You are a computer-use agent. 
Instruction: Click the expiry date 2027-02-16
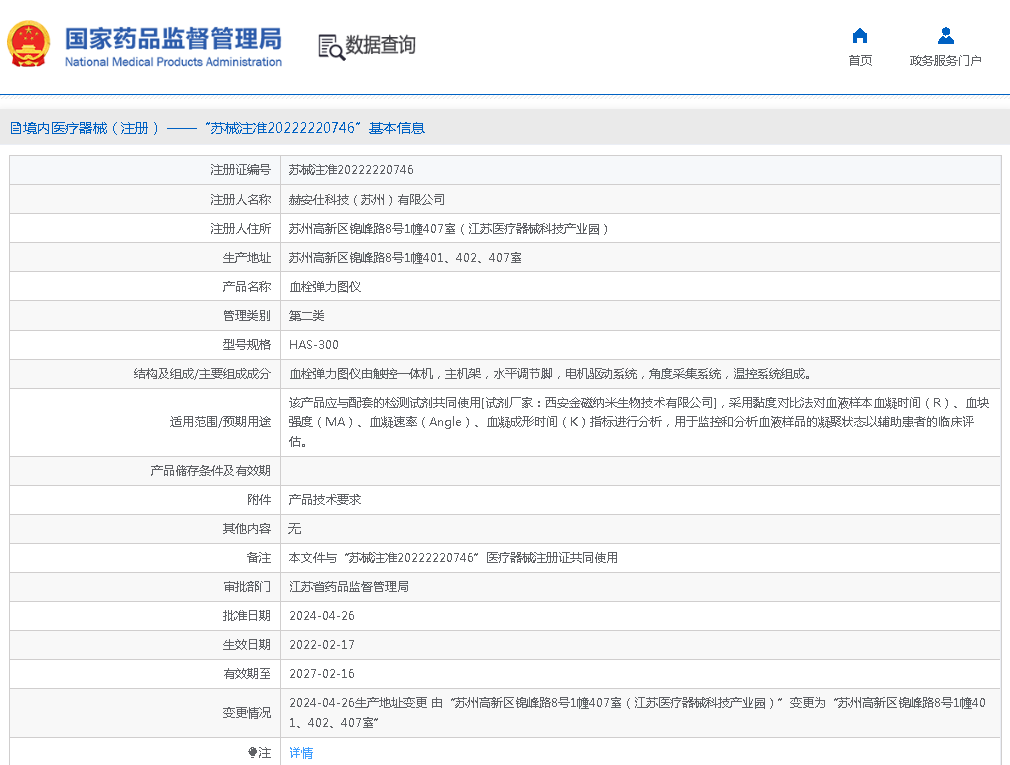pos(322,674)
